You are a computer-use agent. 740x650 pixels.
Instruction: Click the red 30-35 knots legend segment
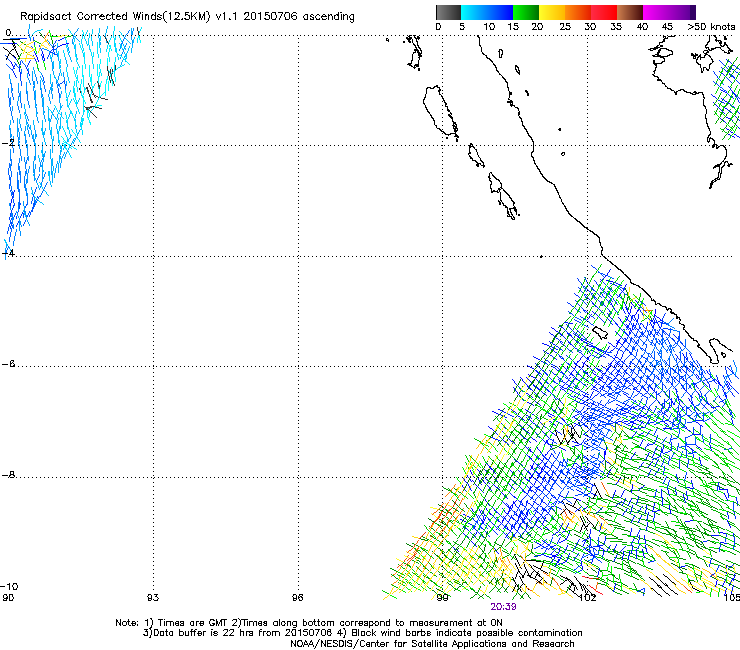click(604, 12)
